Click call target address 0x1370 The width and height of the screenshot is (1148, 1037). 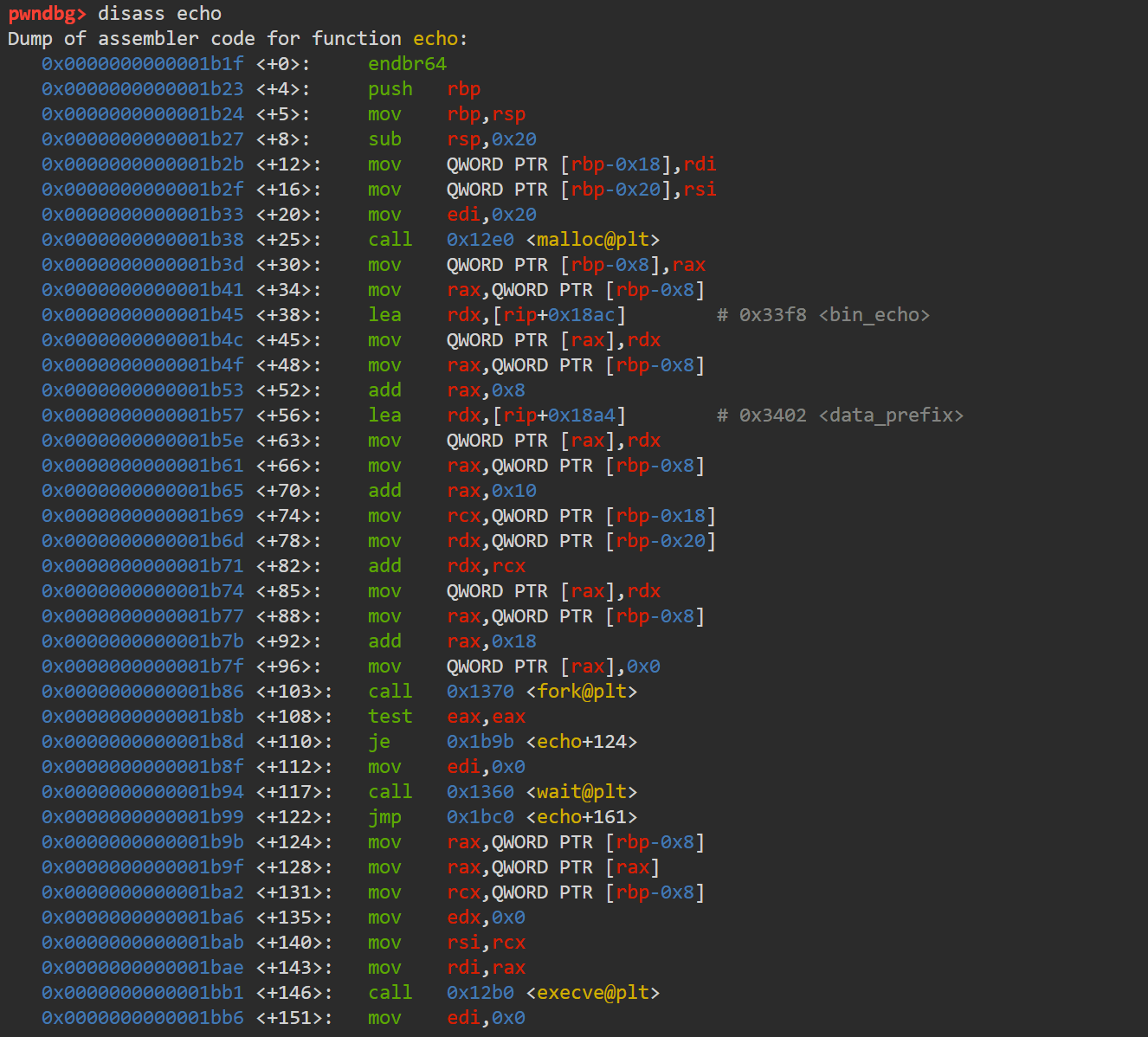tap(480, 692)
